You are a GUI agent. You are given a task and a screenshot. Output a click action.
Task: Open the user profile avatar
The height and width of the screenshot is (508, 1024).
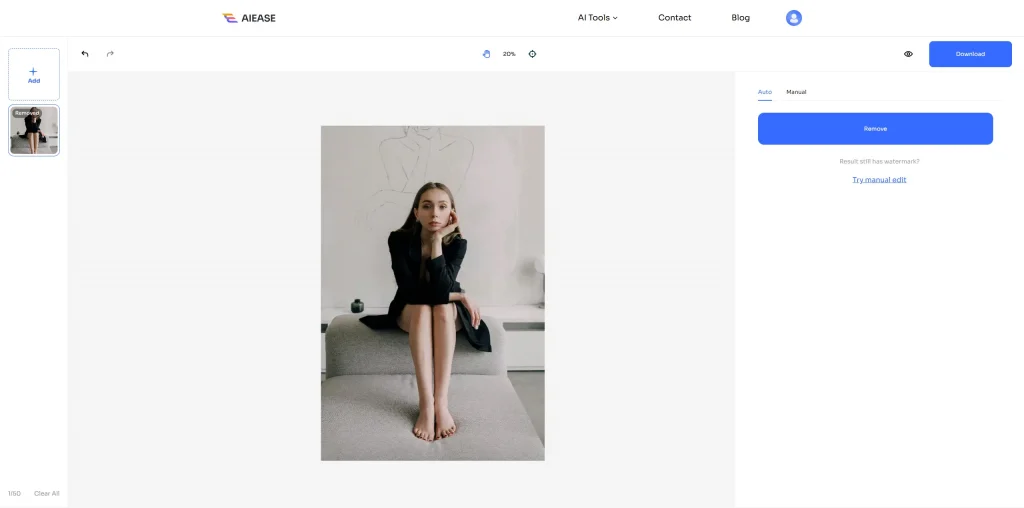794,18
